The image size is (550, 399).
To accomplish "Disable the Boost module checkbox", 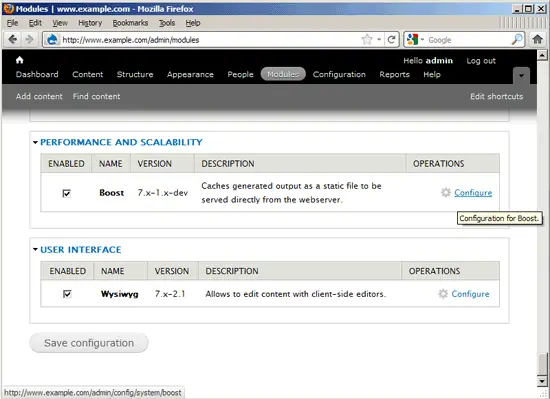I will pos(66,193).
